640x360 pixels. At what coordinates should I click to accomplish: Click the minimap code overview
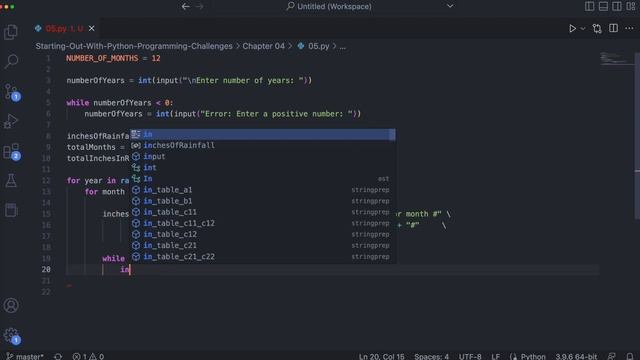tap(616, 59)
